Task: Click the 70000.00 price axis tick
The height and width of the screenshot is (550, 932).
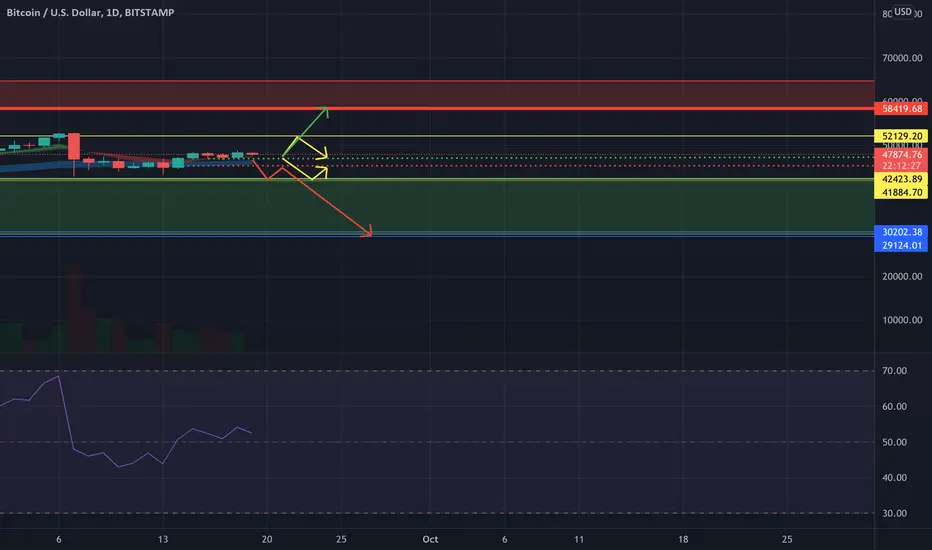Action: coord(902,58)
